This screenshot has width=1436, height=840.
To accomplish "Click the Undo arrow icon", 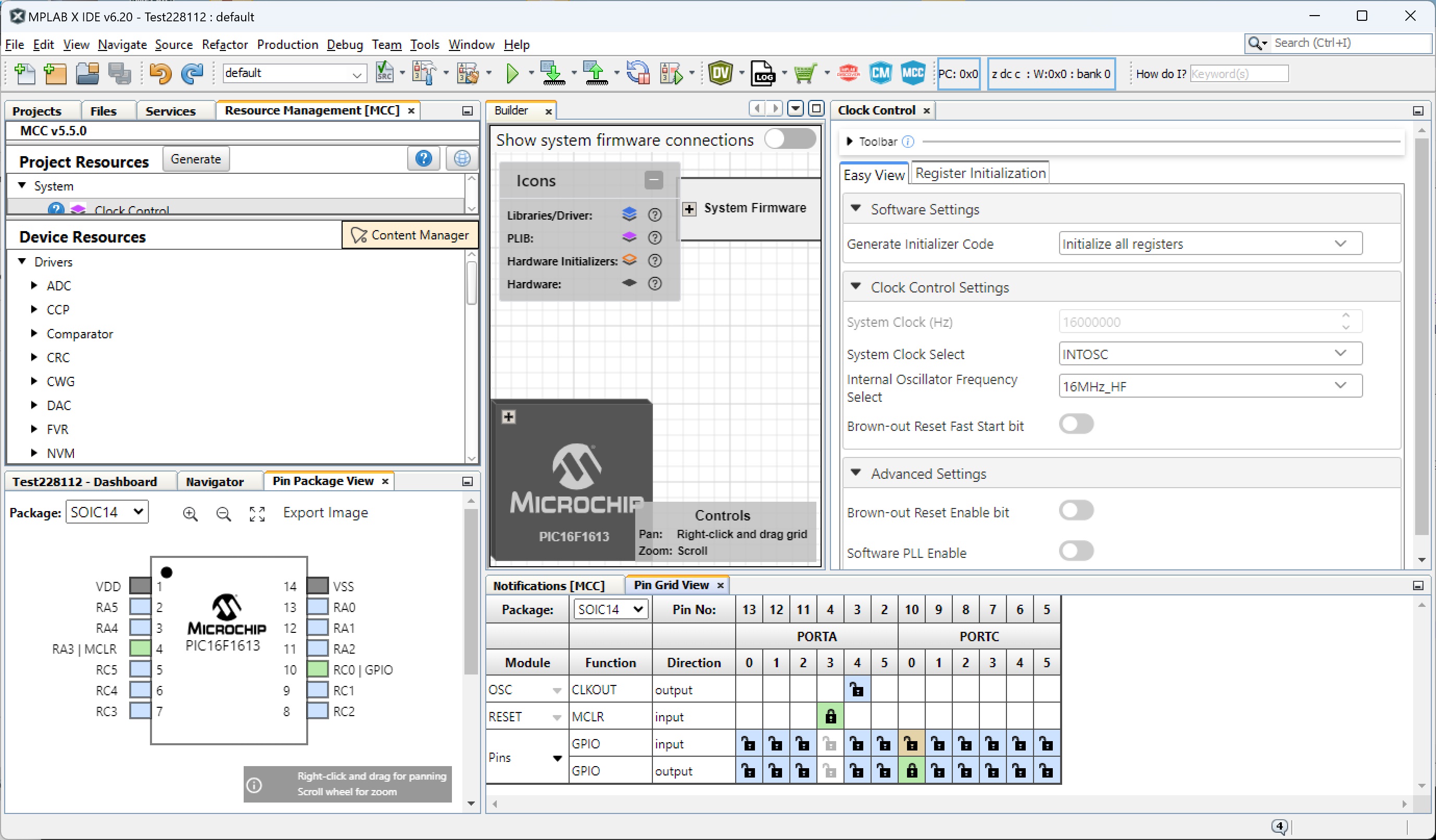I will point(160,73).
